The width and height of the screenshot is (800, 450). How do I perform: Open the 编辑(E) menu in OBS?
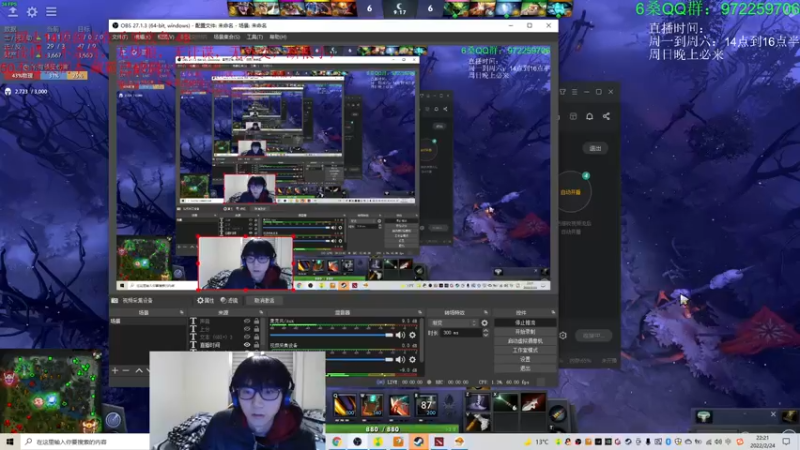[x=143, y=37]
